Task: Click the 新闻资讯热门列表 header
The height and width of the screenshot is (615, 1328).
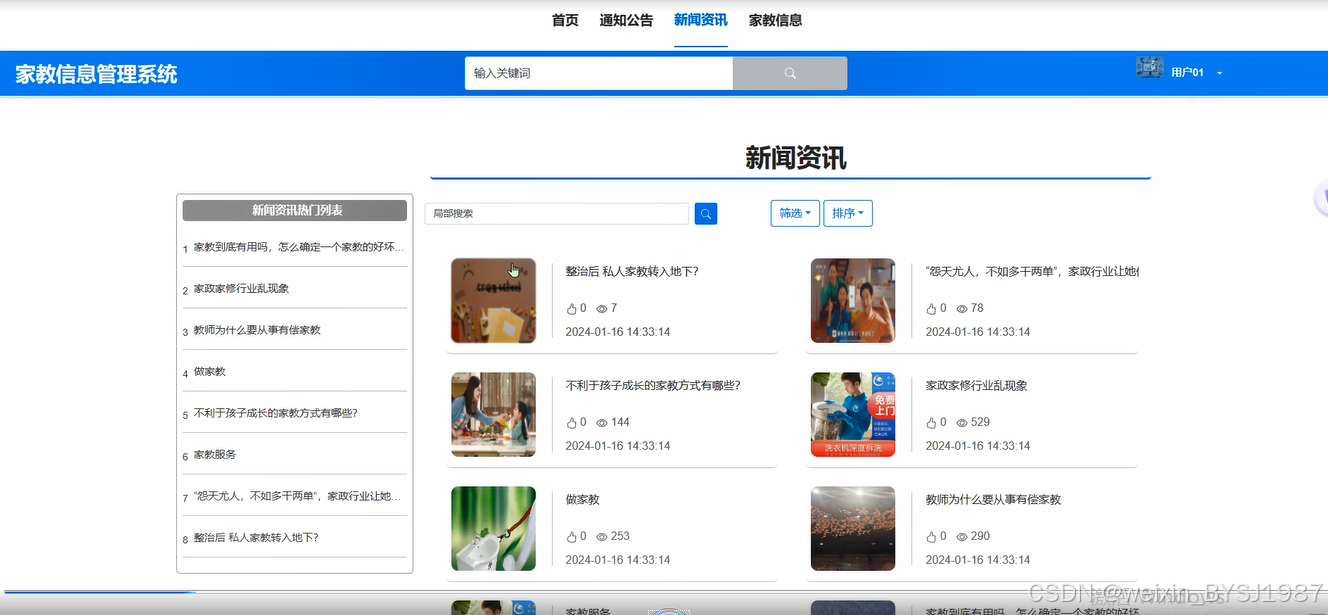Action: click(x=295, y=210)
